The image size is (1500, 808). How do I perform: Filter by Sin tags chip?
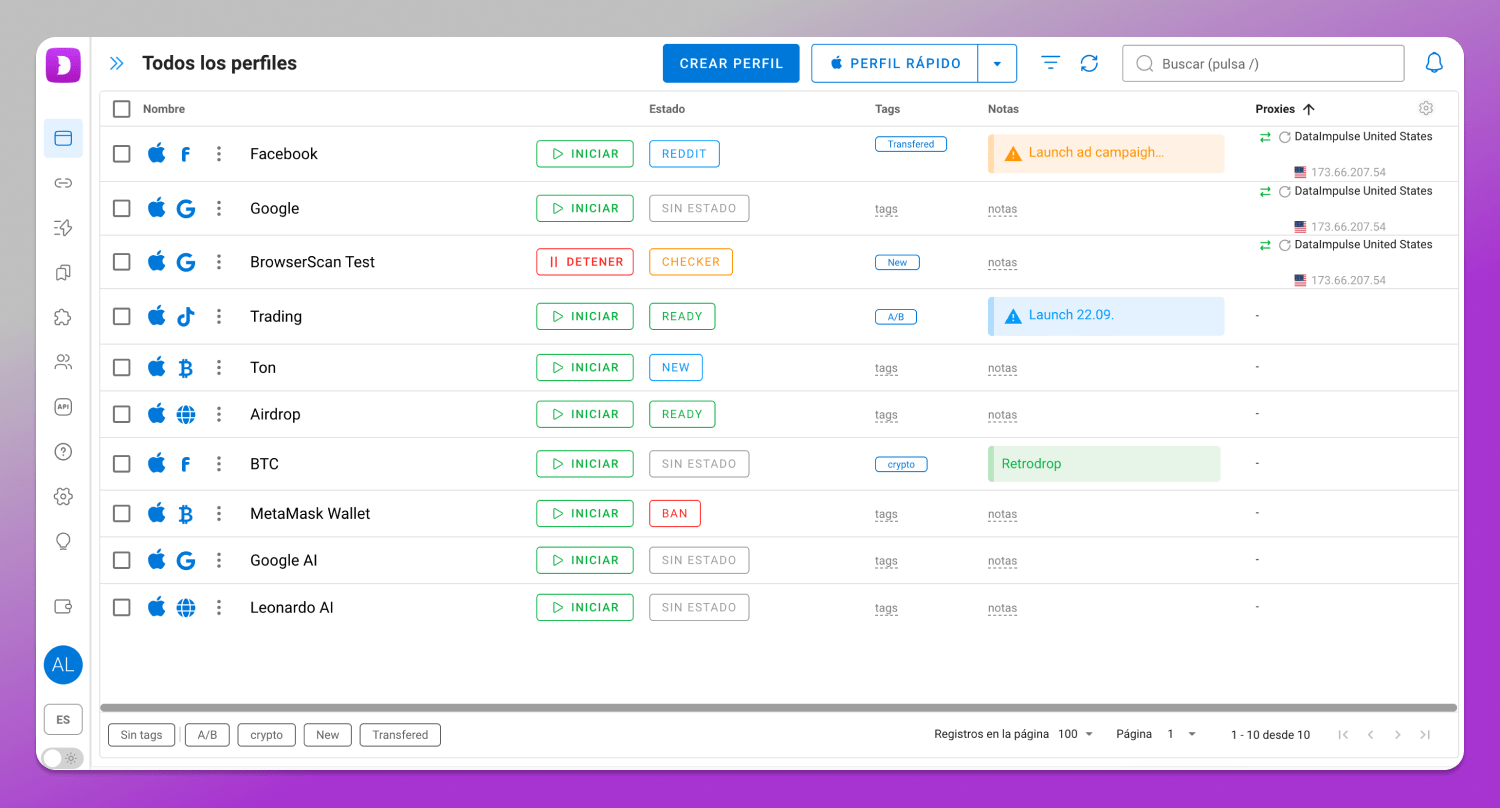pyautogui.click(x=141, y=735)
